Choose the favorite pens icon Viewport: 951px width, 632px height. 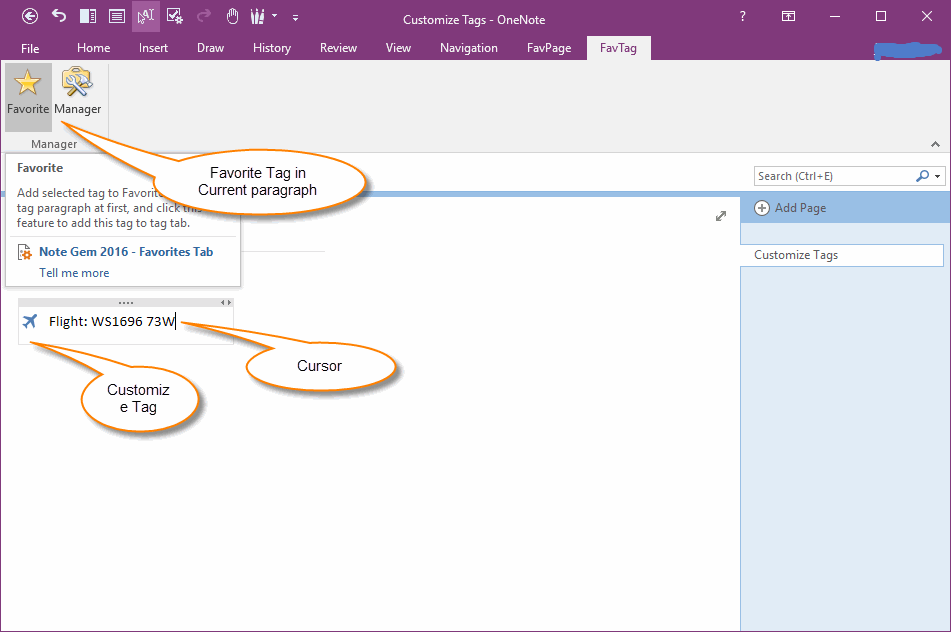(x=258, y=16)
